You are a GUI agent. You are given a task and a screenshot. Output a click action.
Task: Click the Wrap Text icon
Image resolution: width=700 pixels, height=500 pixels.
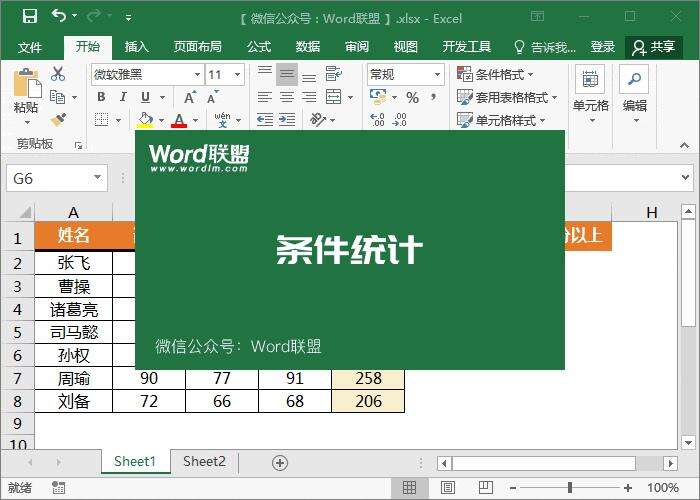[x=333, y=74]
